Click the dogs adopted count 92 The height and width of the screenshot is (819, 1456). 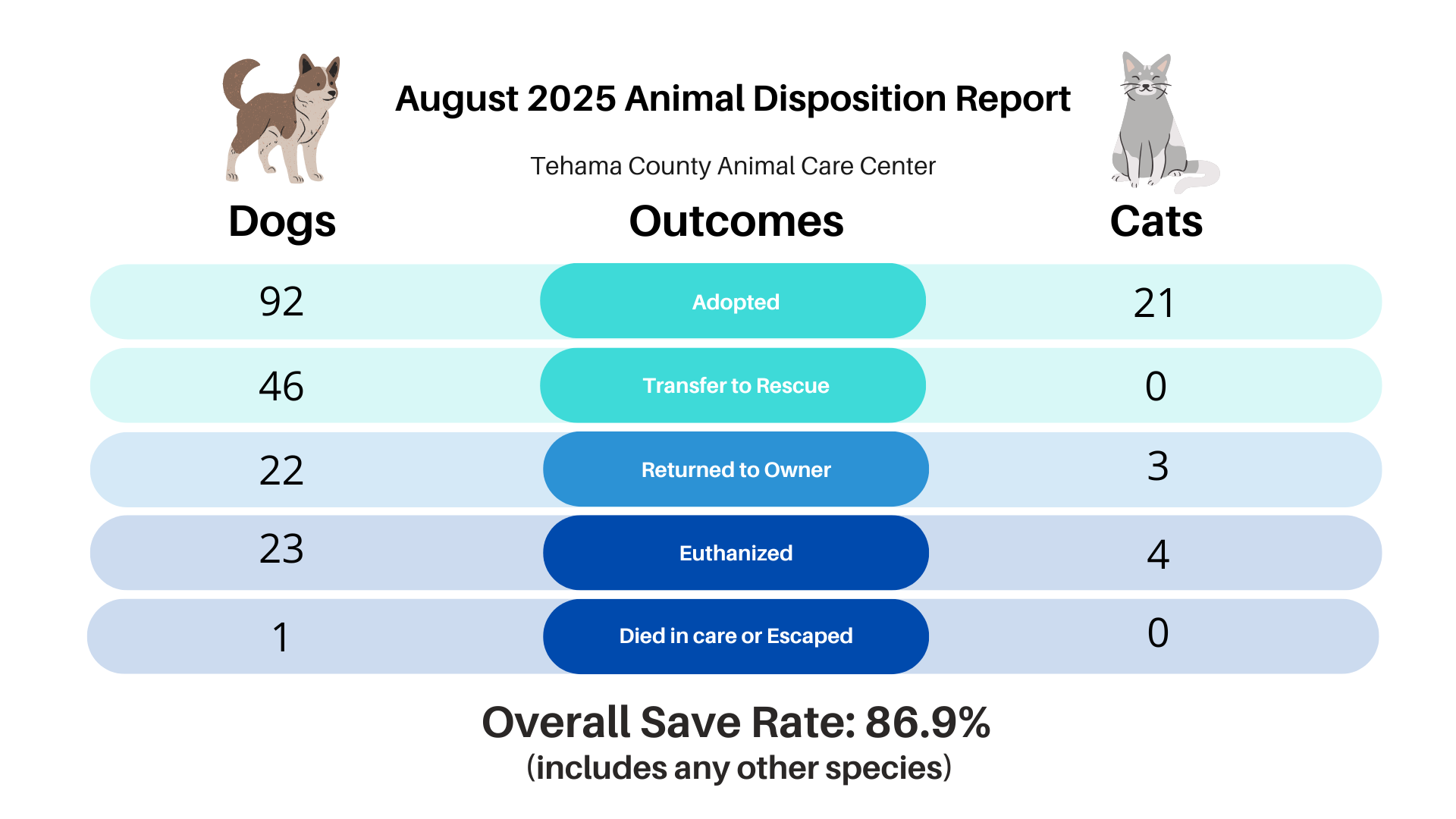click(281, 302)
